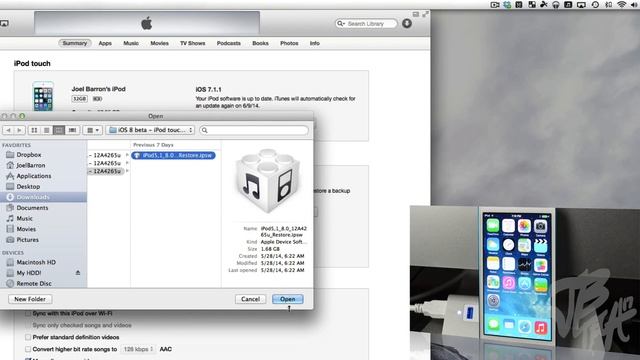Image resolution: width=640 pixels, height=360 pixels.
Task: Switch to the Books tab
Action: (260, 43)
